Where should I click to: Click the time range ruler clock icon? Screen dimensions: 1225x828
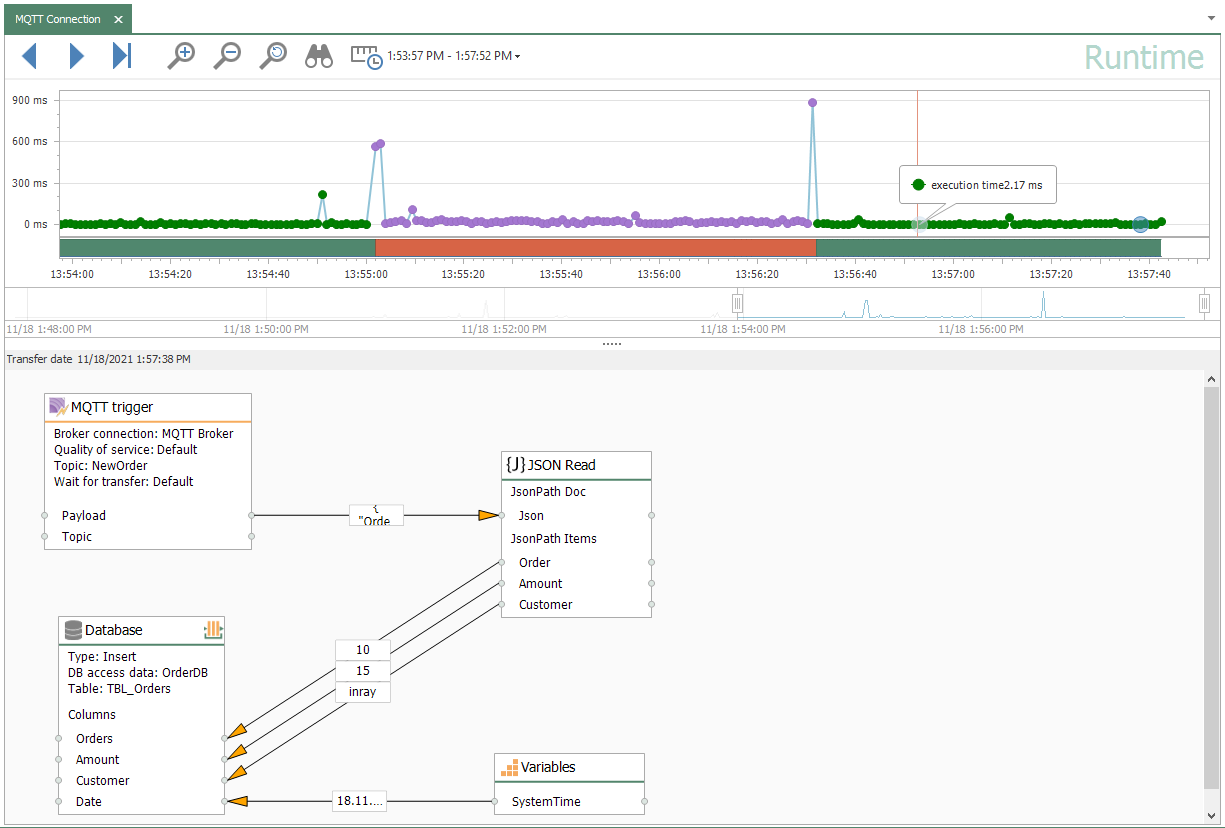[366, 56]
